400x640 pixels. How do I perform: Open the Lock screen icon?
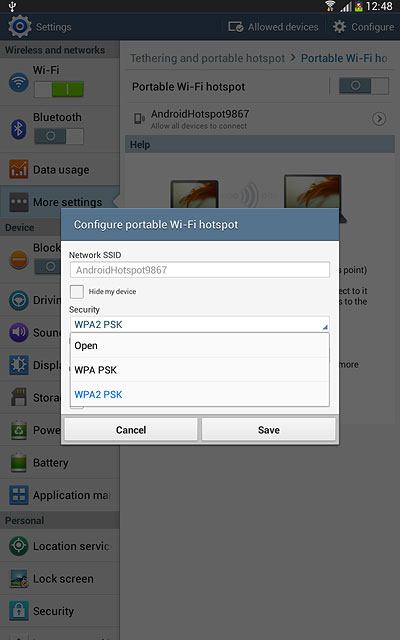[19, 579]
